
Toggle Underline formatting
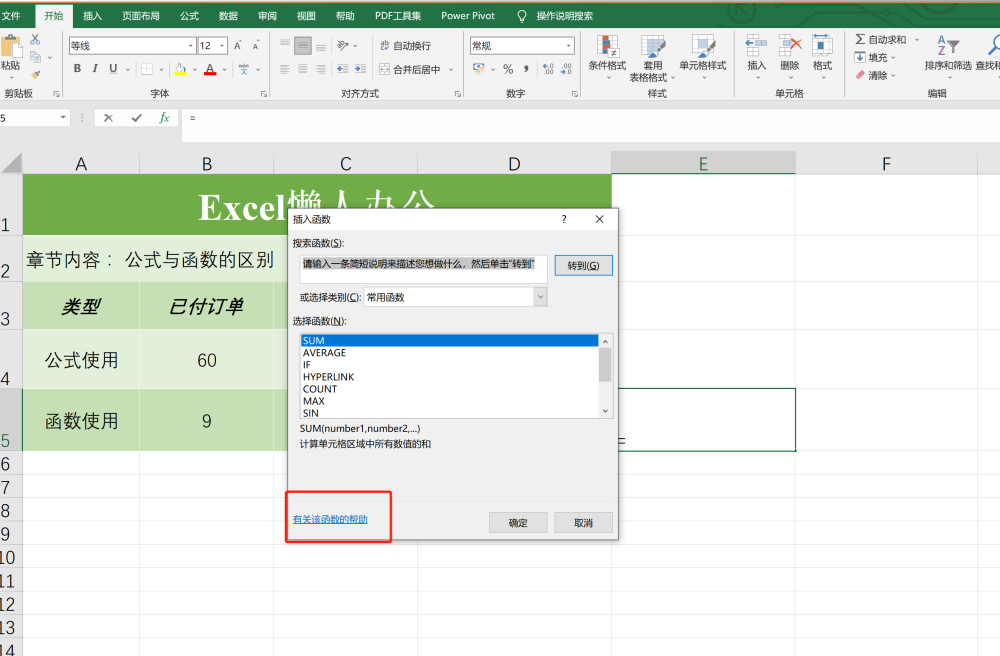point(113,69)
